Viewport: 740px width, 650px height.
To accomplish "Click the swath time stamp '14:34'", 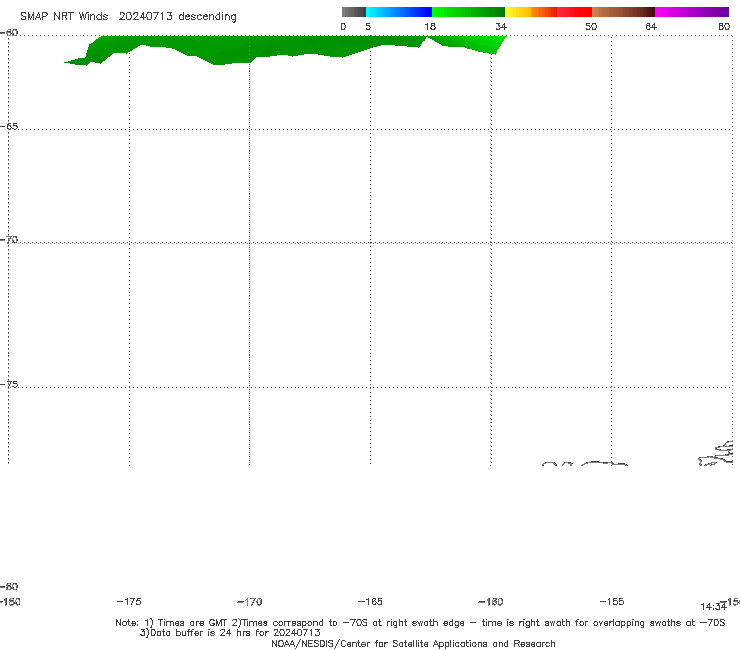I will [x=713, y=607].
